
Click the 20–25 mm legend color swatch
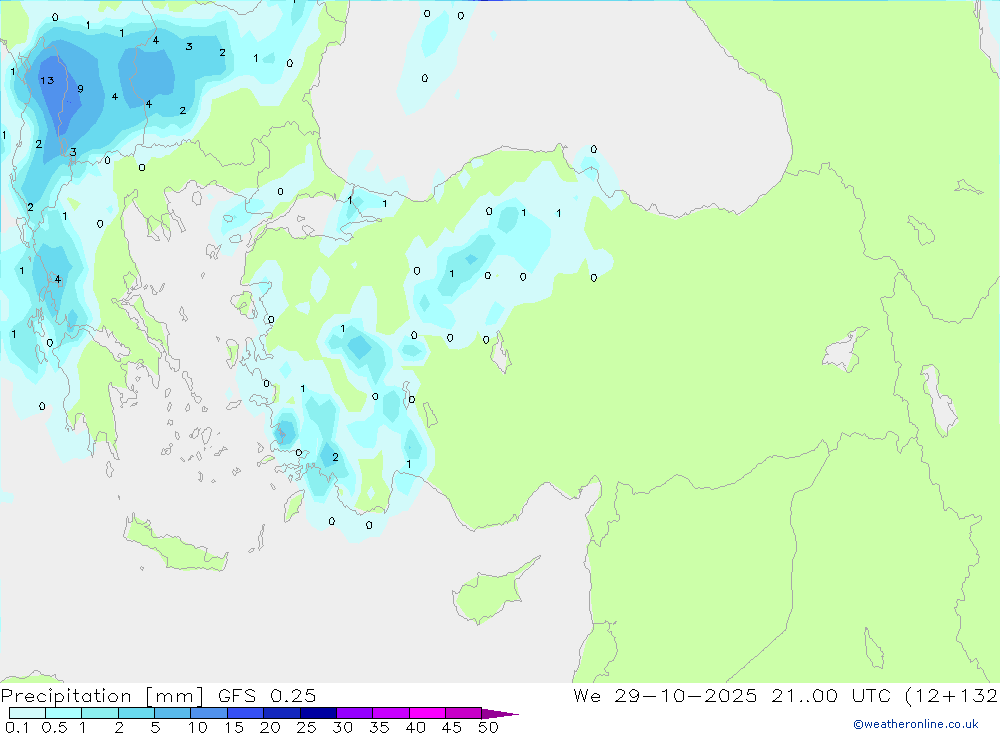(x=281, y=713)
